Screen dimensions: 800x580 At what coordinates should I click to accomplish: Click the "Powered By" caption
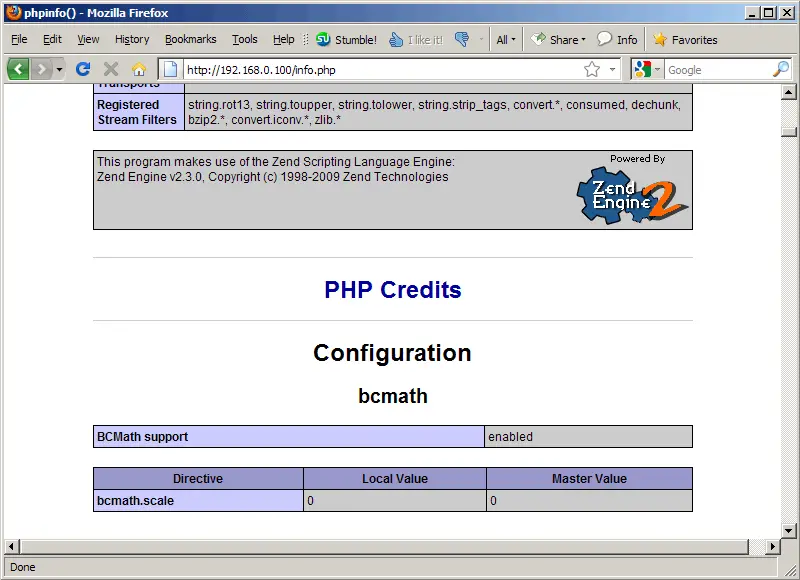coord(637,159)
